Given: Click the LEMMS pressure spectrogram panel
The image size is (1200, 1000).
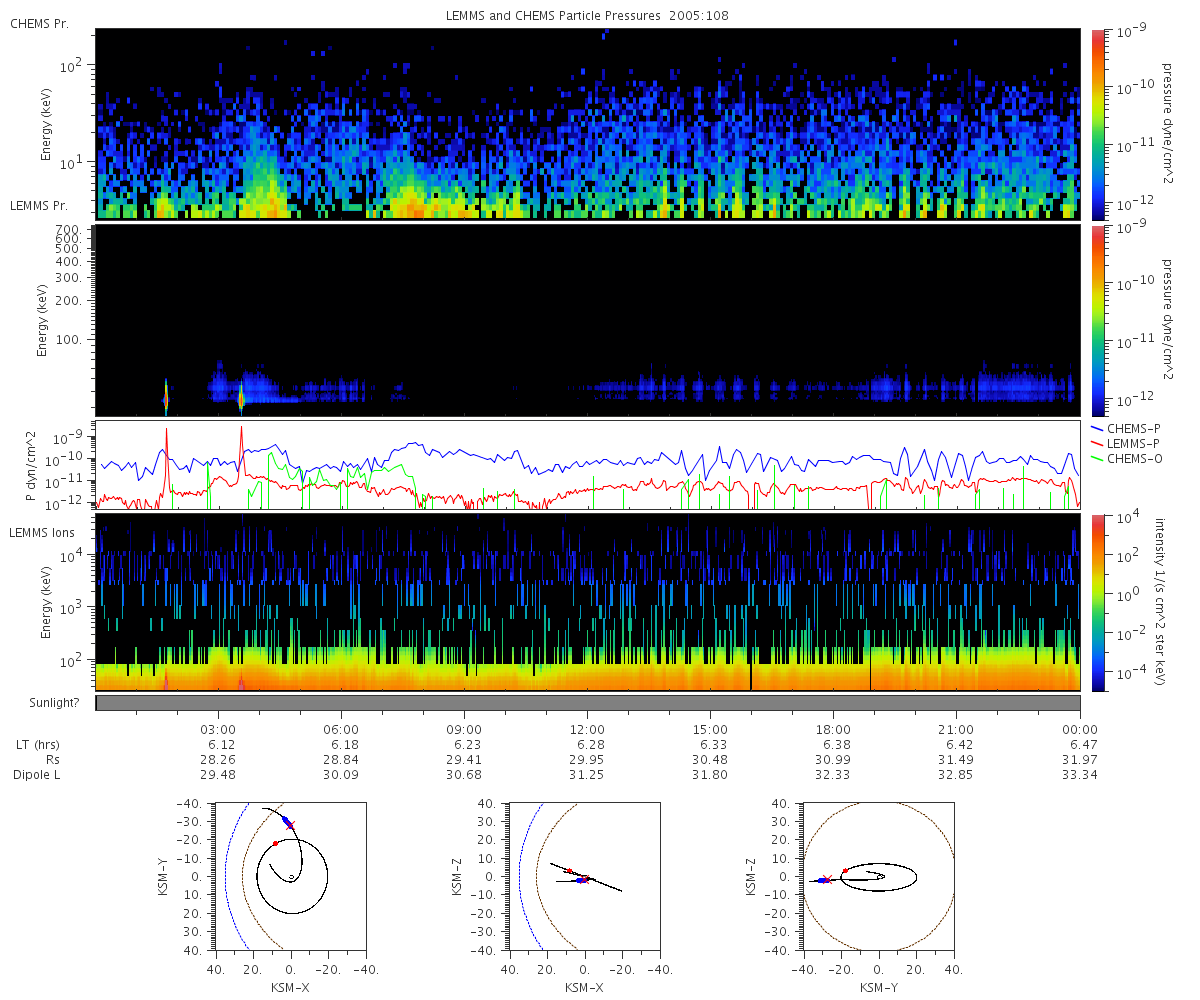Looking at the screenshot, I should coord(588,320).
